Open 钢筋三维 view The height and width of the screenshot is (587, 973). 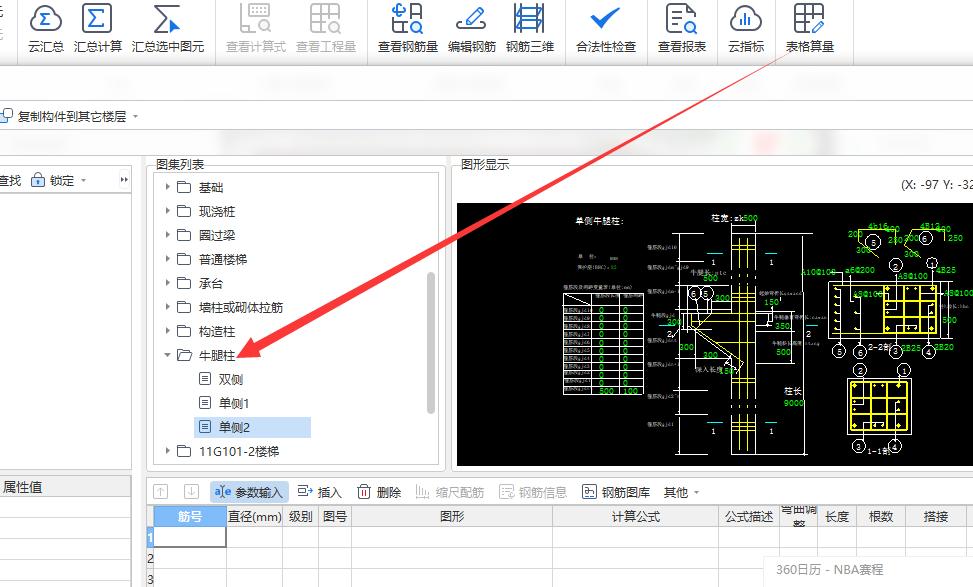529,28
